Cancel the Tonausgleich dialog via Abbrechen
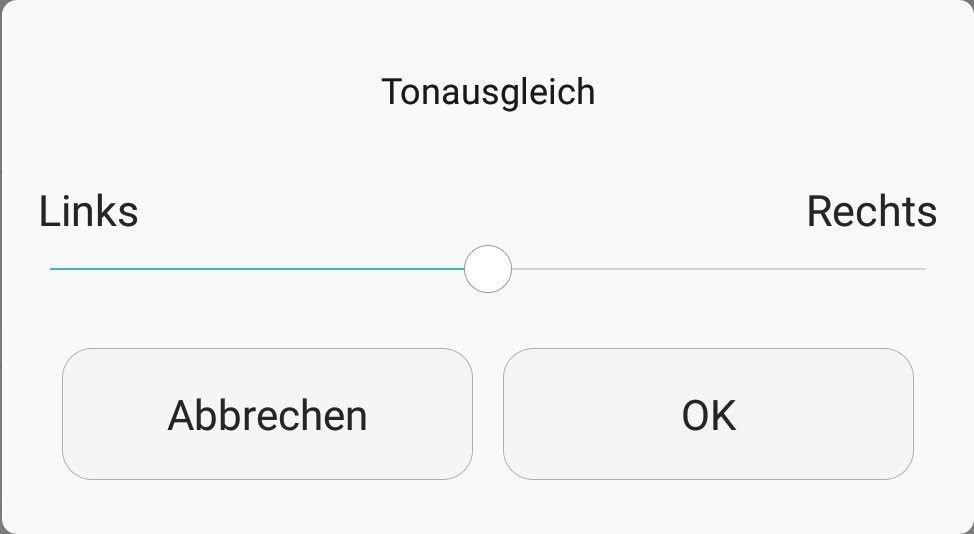Image resolution: width=974 pixels, height=534 pixels. (x=267, y=414)
